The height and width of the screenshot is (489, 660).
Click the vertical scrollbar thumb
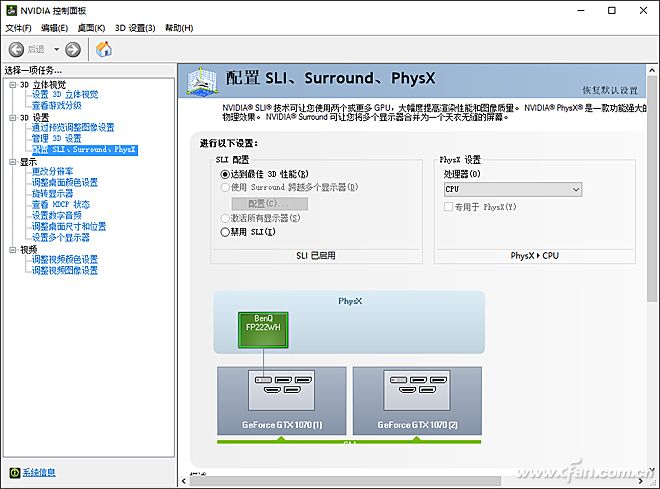[652, 189]
